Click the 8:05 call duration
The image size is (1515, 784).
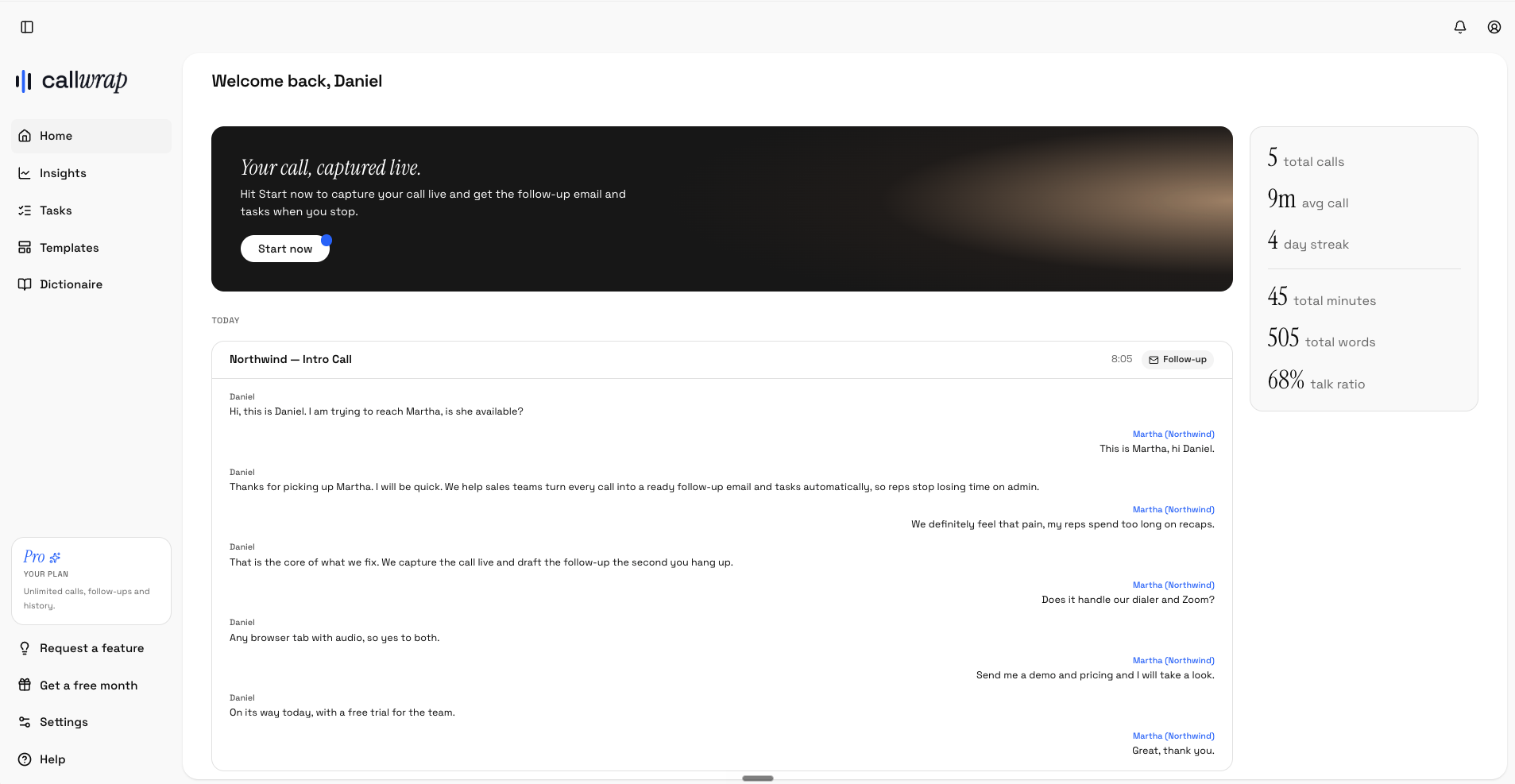point(1122,359)
